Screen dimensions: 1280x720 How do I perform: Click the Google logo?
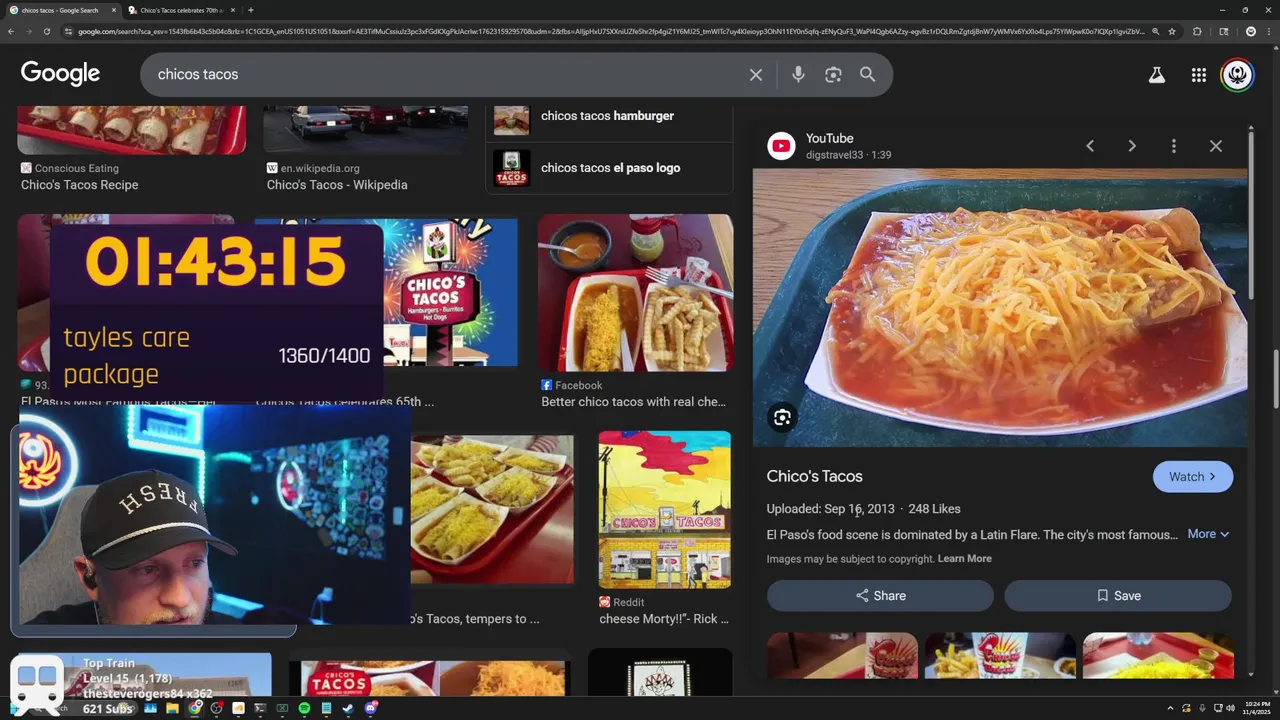(x=60, y=74)
